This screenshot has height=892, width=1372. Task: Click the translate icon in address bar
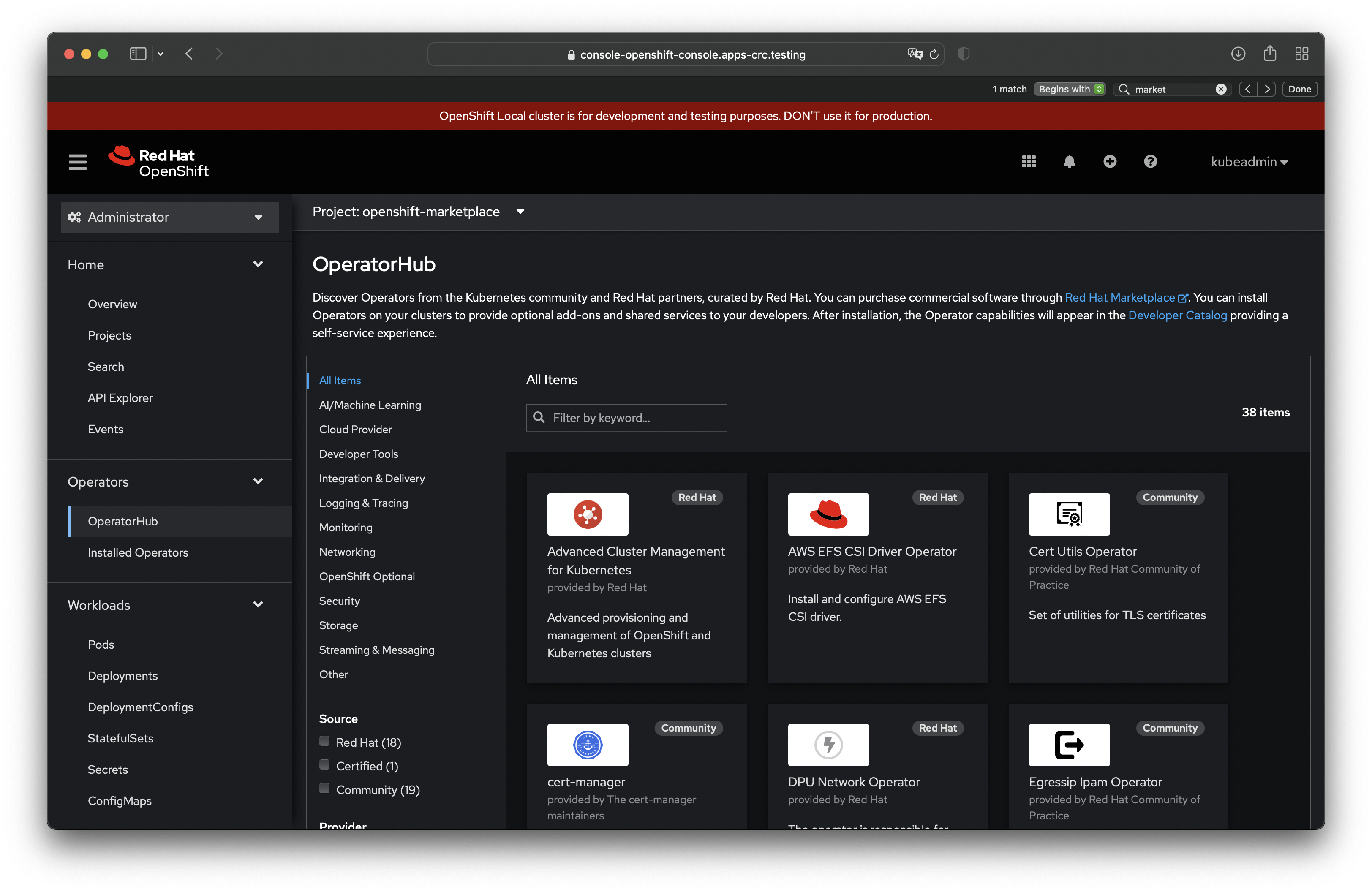(x=915, y=54)
